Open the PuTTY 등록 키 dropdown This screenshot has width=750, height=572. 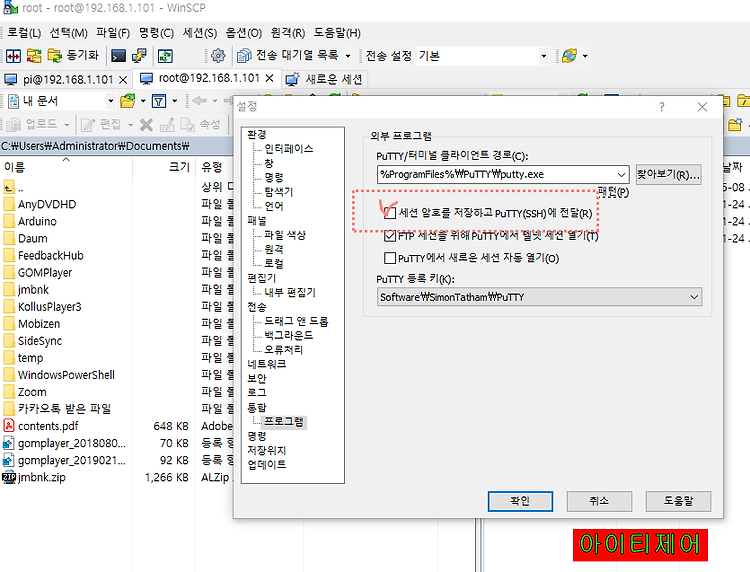[x=539, y=297]
